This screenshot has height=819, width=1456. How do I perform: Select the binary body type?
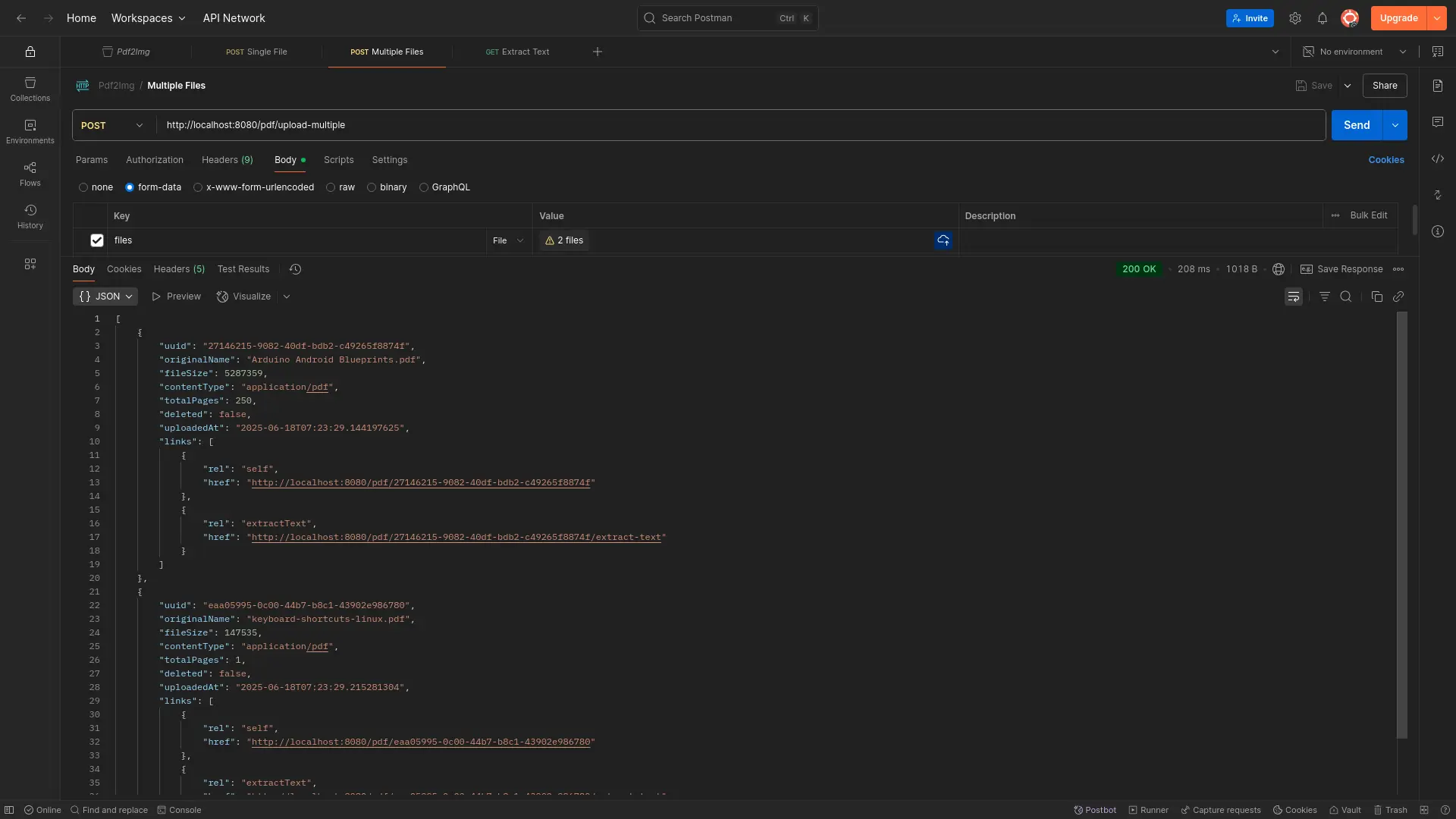point(372,187)
